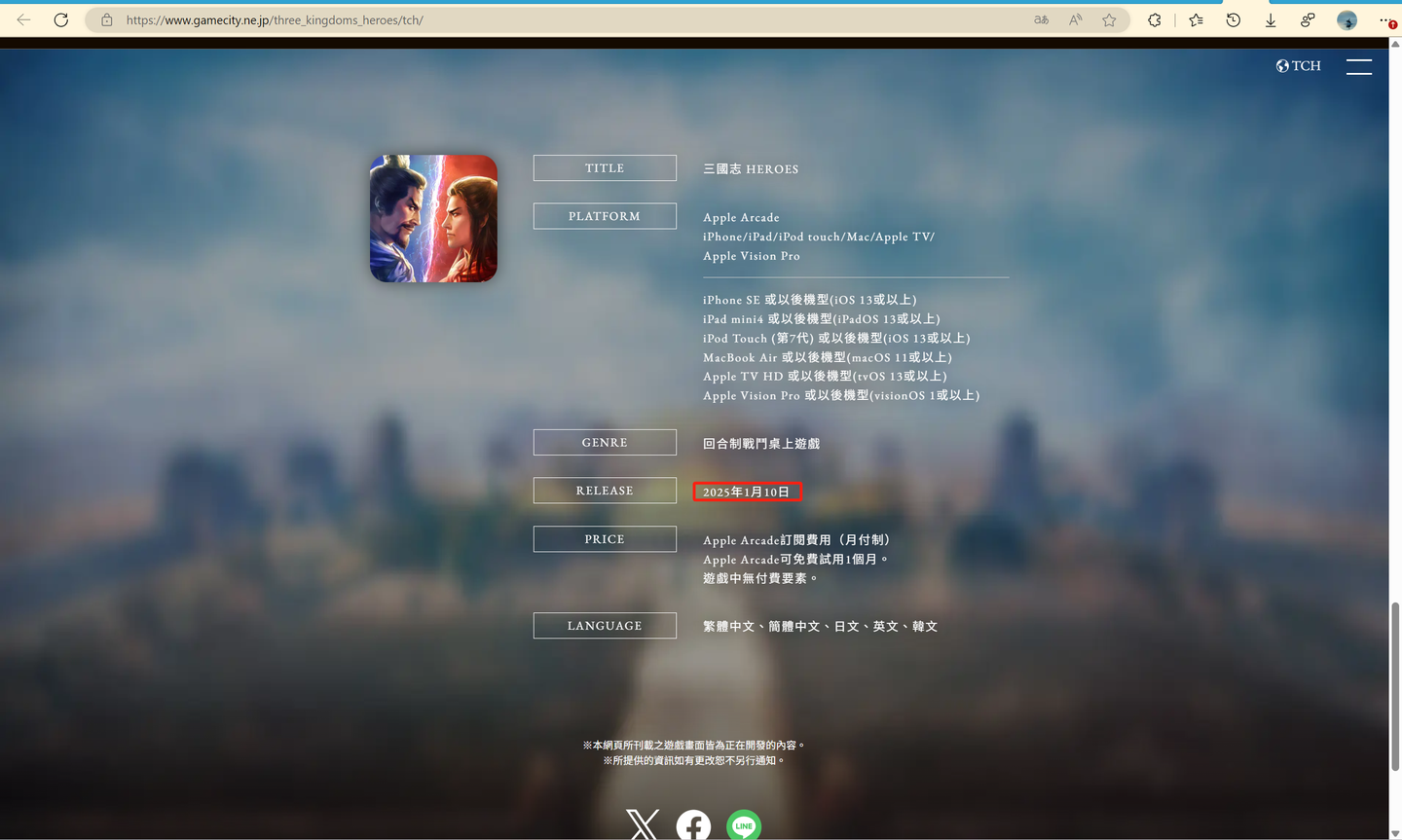The image size is (1402, 840).
Task: View site information lock icon
Action: click(x=107, y=19)
